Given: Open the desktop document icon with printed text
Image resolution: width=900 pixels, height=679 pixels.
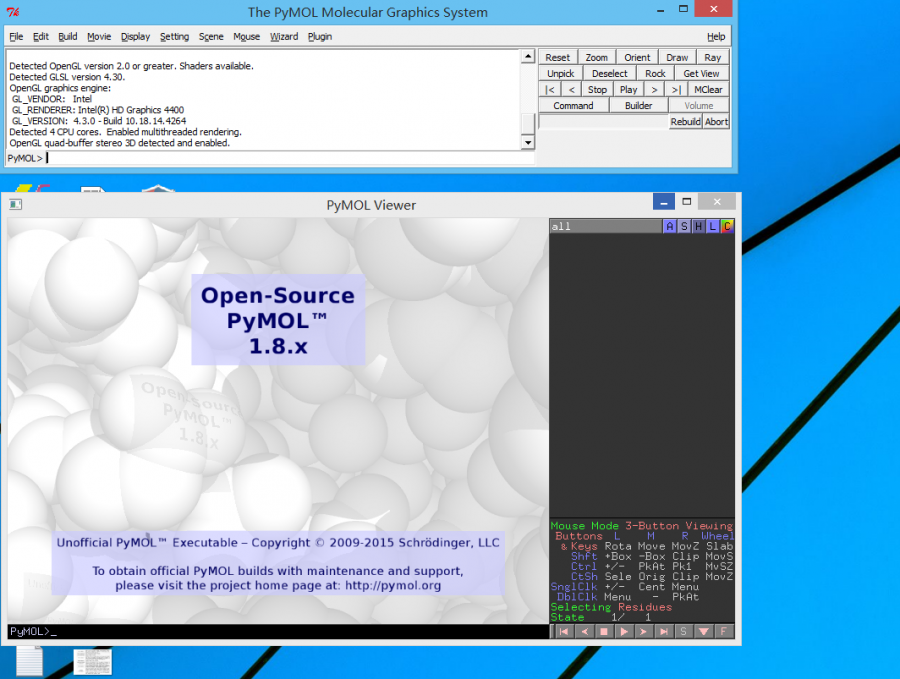Looking at the screenshot, I should (x=92, y=662).
